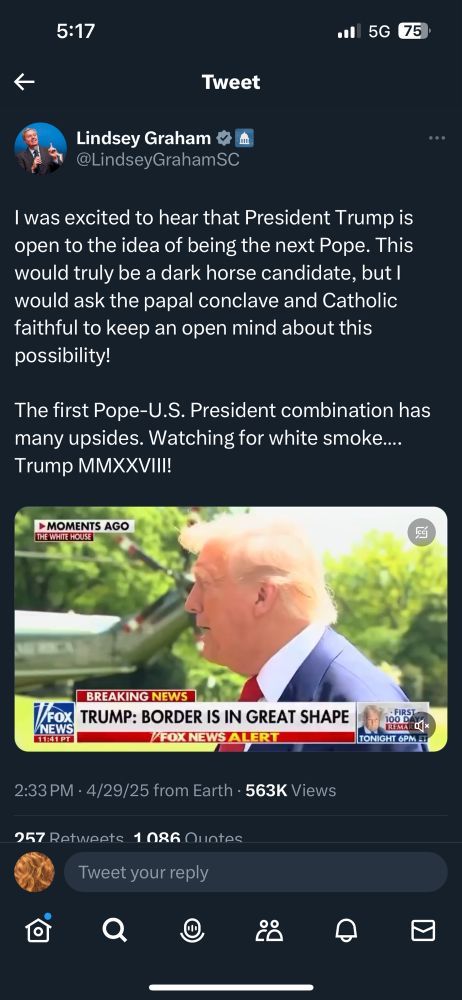The image size is (462, 1000).
Task: Open Lindsey Graham's profile picture
Action: (x=40, y=149)
